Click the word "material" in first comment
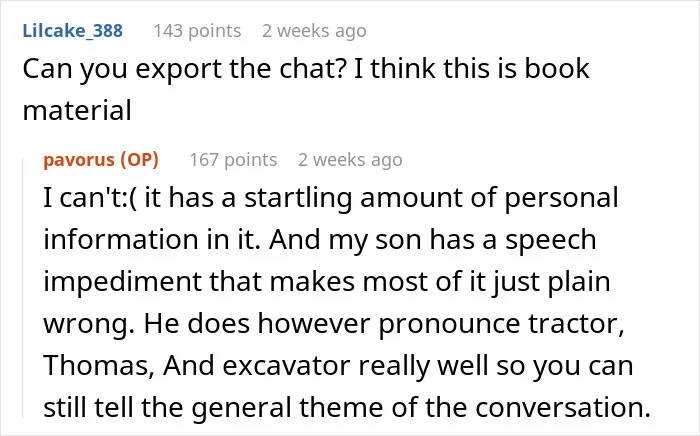Viewport: 700px width, 436px height. pos(77,110)
